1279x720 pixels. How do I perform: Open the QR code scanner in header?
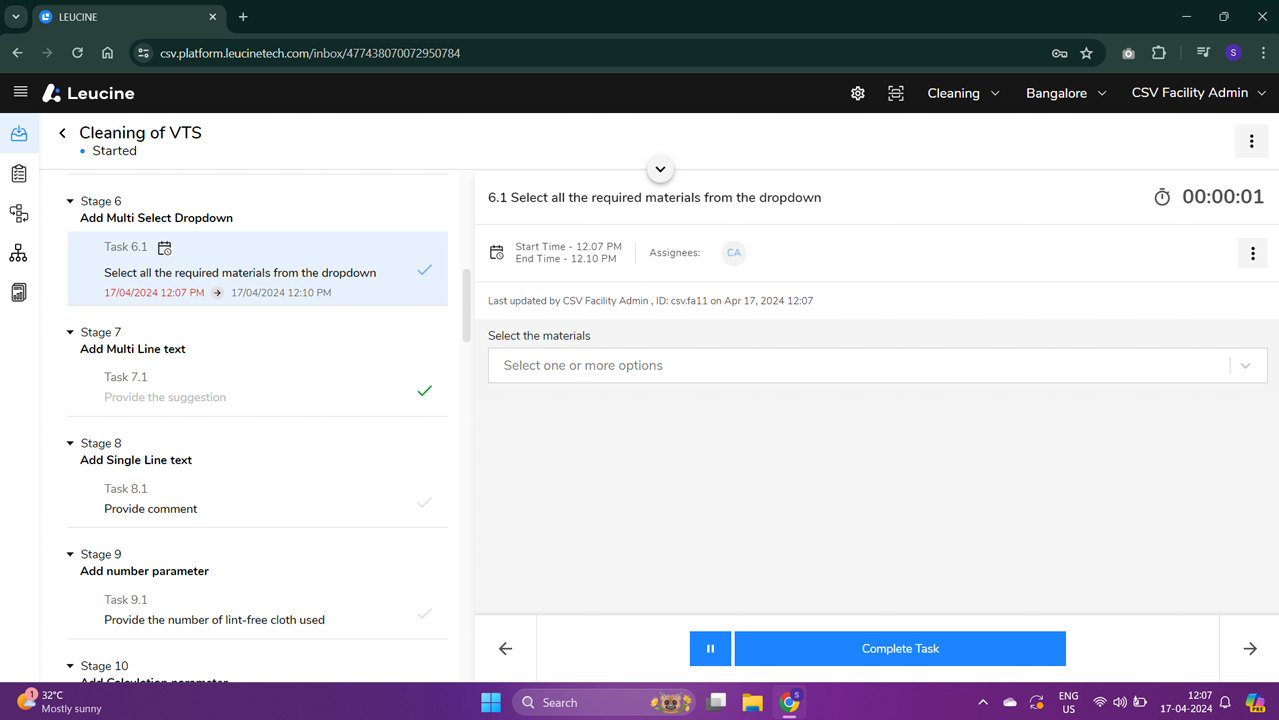895,93
